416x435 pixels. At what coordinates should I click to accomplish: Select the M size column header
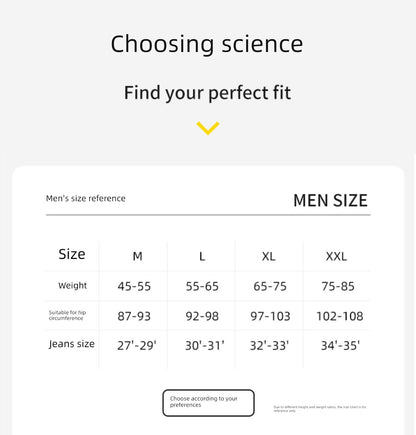[x=137, y=256]
